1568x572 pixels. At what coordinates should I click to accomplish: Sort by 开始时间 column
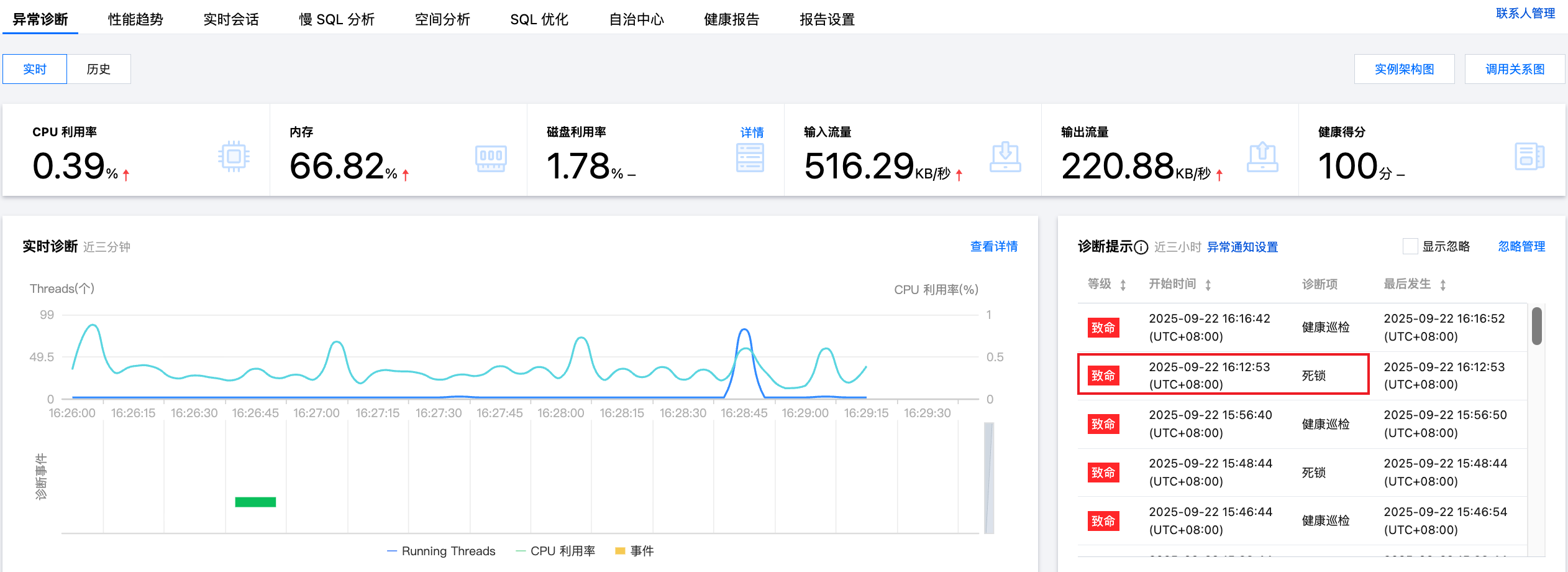click(1208, 285)
